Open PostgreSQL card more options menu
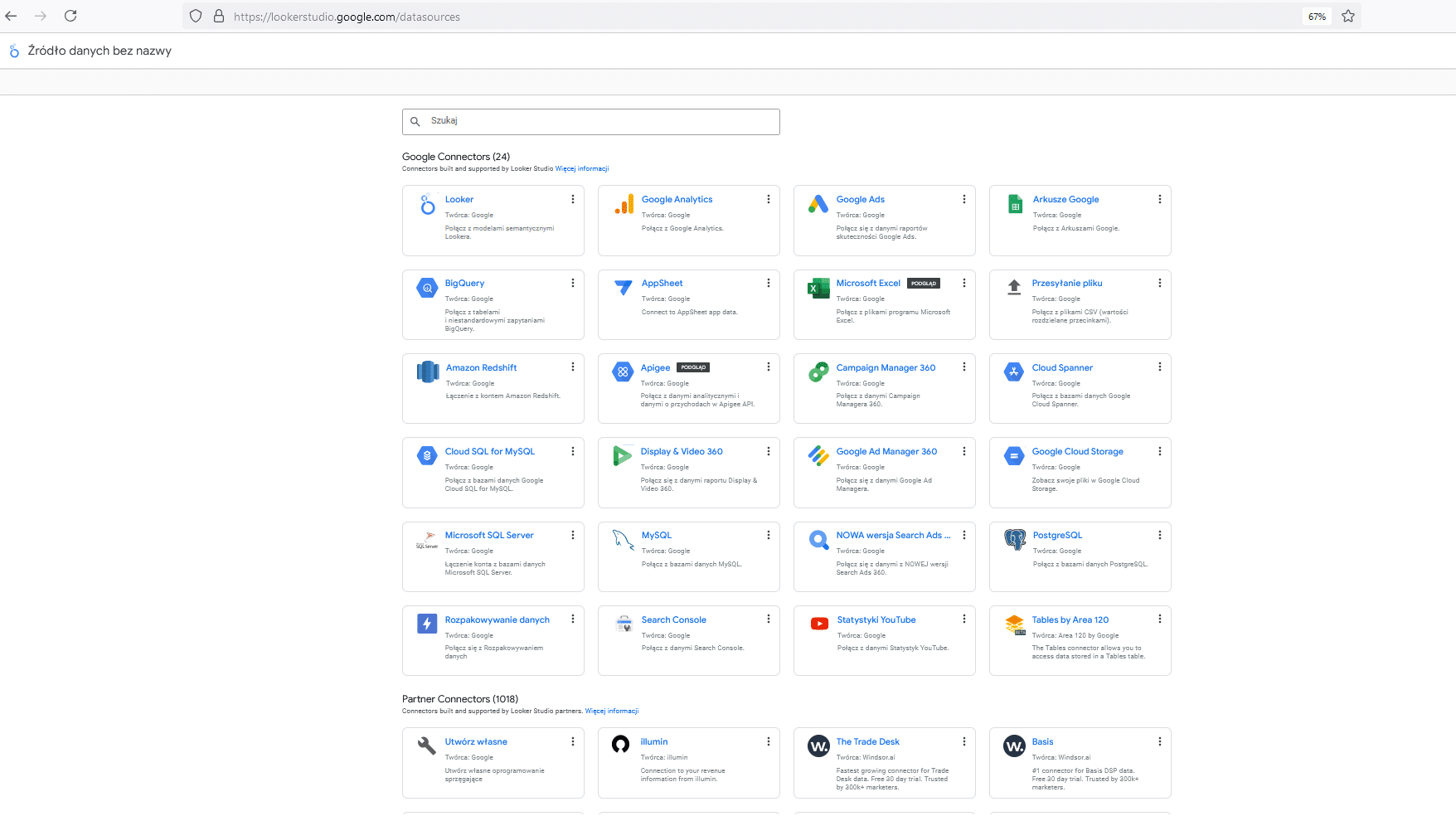The height and width of the screenshot is (816, 1456). click(1160, 535)
